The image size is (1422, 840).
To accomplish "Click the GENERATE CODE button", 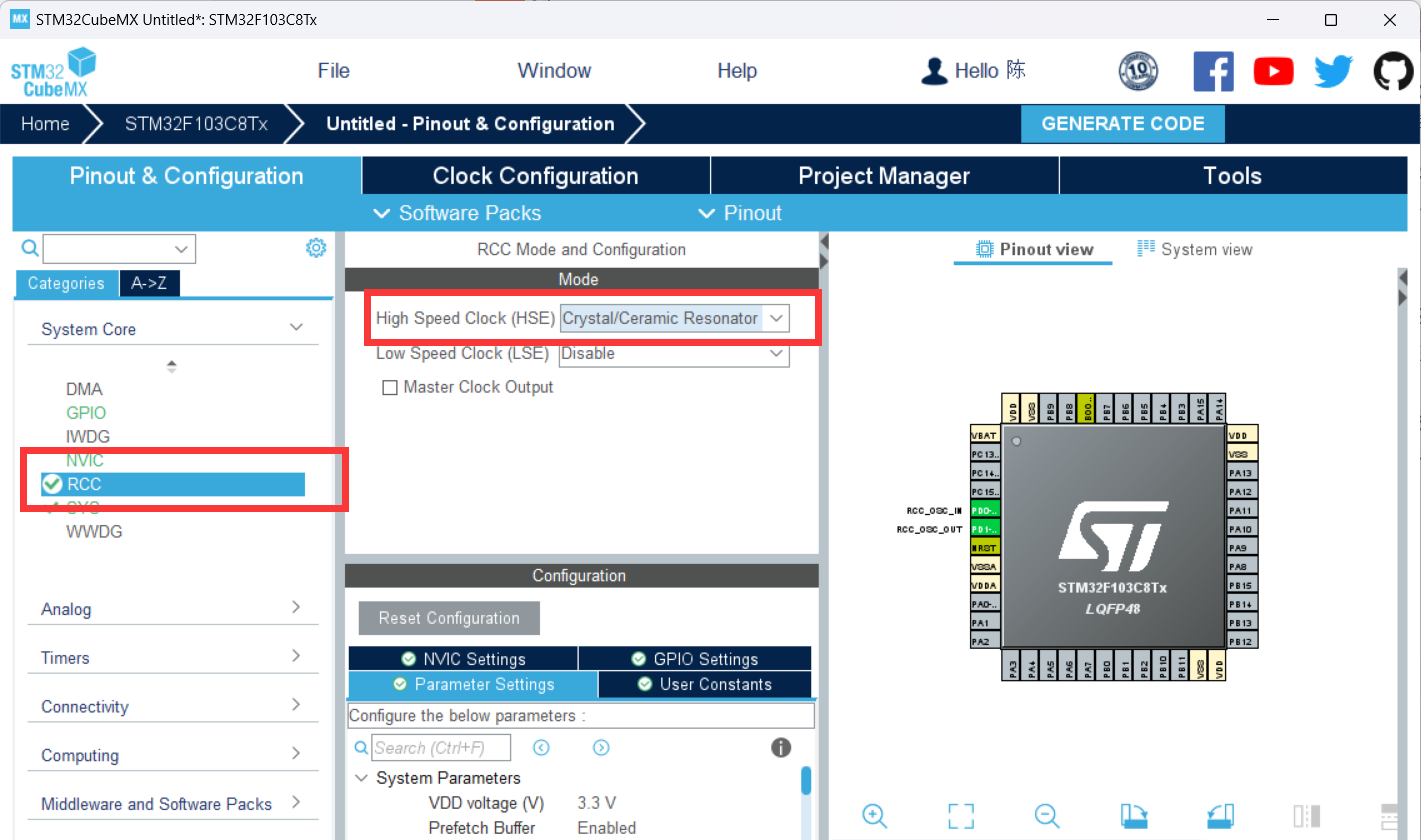I will [1122, 123].
